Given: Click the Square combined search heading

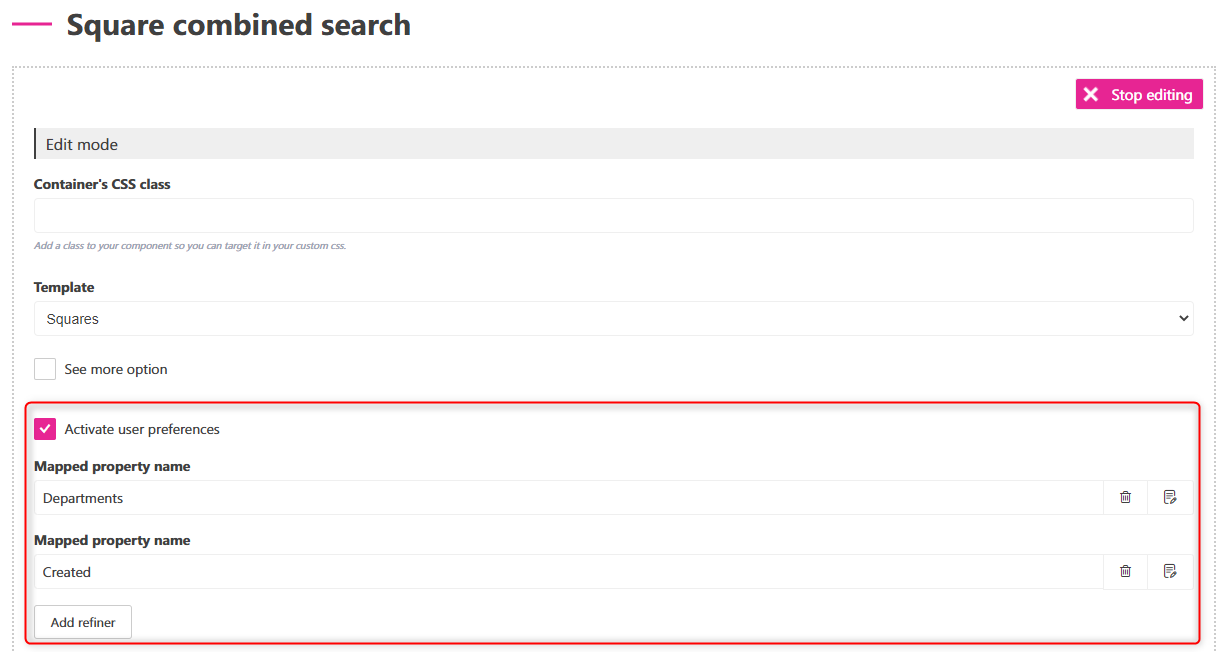Looking at the screenshot, I should point(239,25).
